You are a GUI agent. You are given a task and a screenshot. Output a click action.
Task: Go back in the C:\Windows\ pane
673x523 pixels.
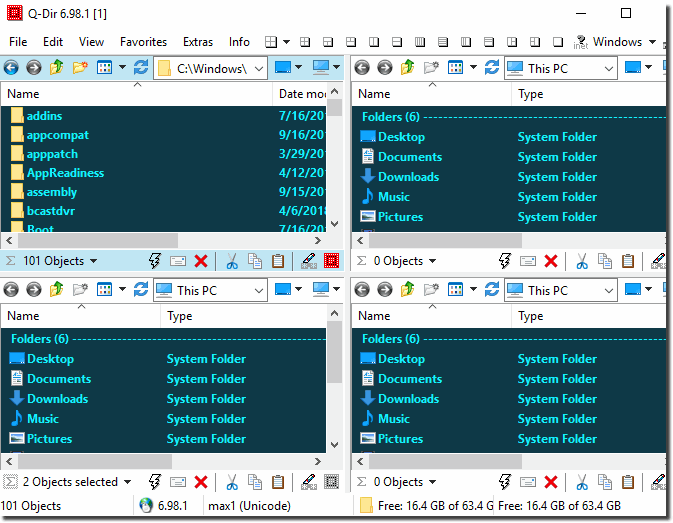pyautogui.click(x=11, y=67)
